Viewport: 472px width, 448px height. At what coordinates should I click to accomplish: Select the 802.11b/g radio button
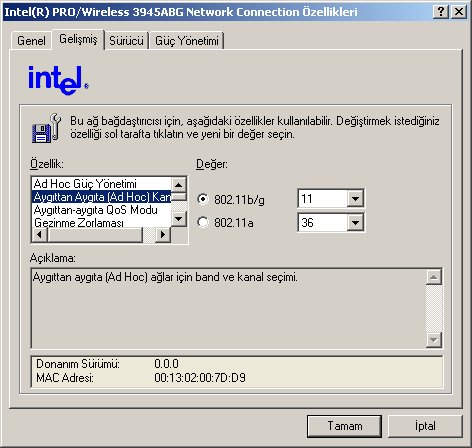point(203,199)
